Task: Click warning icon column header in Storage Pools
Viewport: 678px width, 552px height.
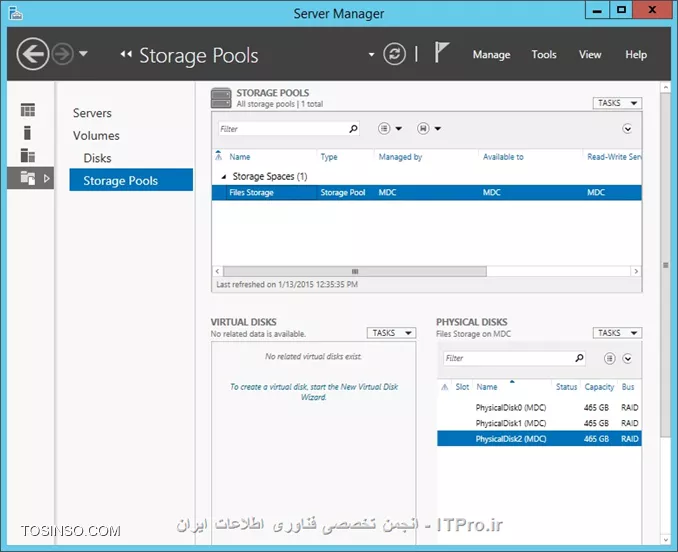Action: (218, 156)
